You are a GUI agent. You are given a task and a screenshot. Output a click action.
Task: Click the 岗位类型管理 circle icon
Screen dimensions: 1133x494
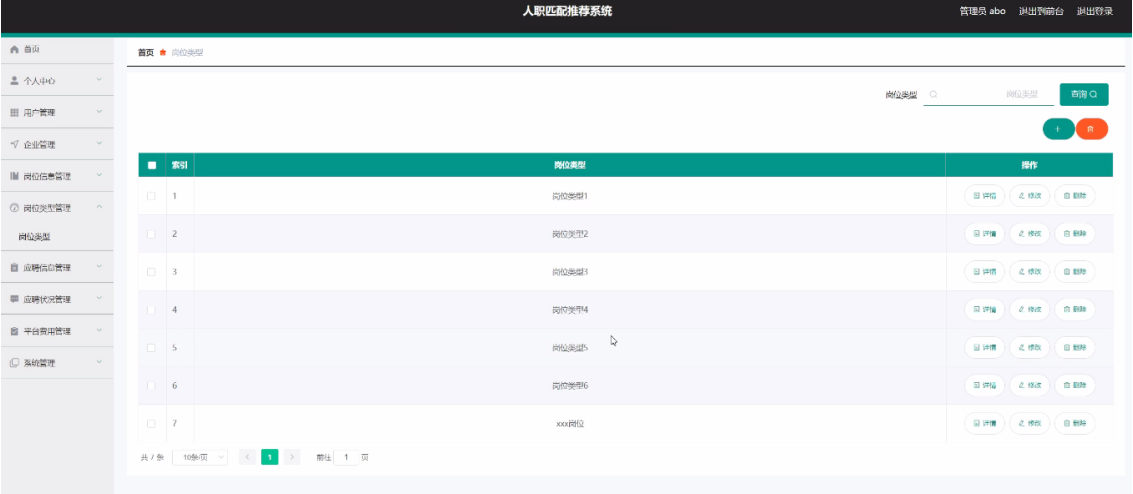14,208
